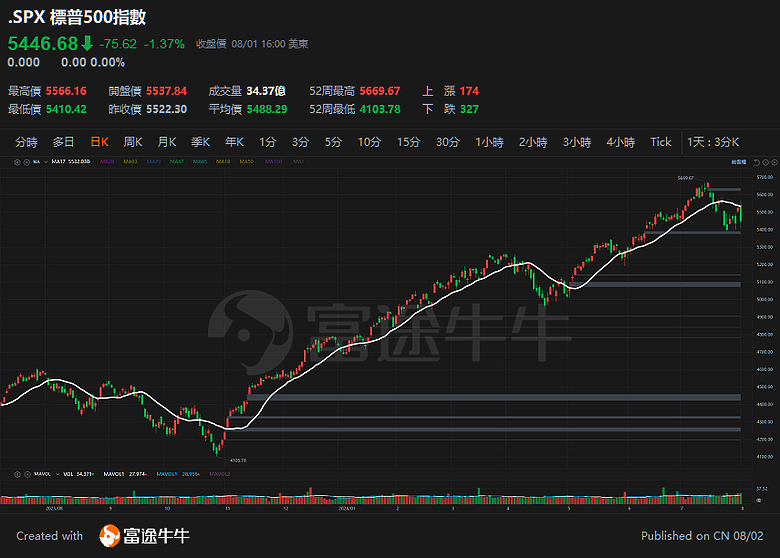Click the 最低價 value 5410.42
This screenshot has height=558, width=780.
66,109
